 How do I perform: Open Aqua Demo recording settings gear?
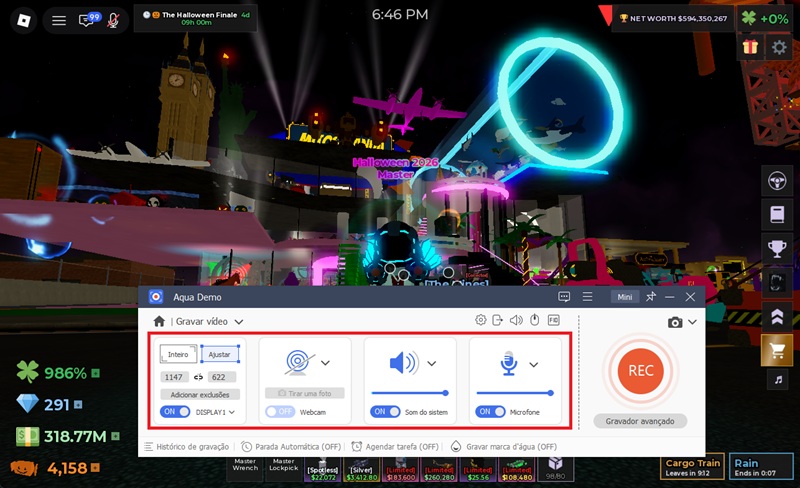pyautogui.click(x=480, y=320)
